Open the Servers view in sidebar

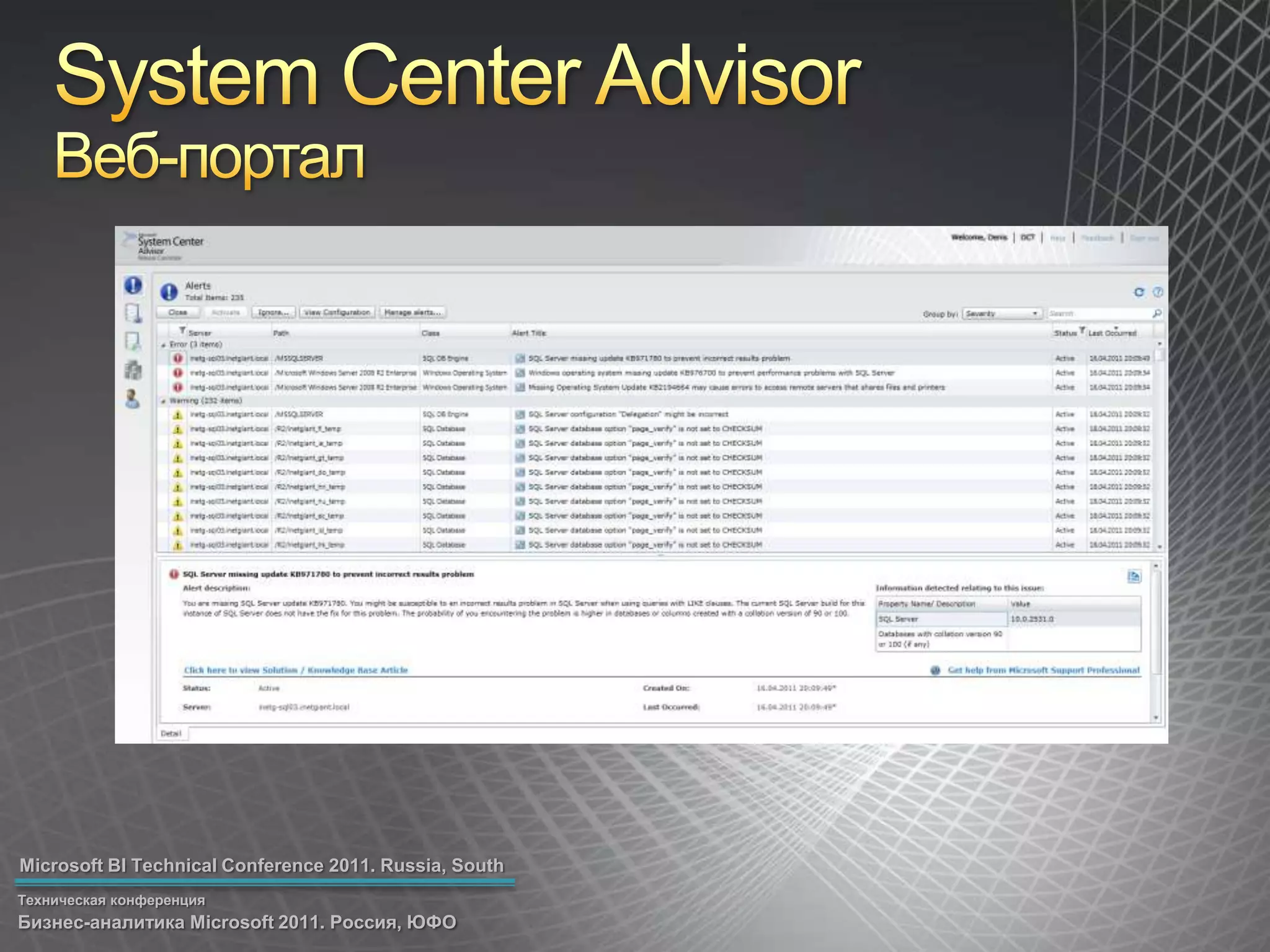(x=133, y=313)
